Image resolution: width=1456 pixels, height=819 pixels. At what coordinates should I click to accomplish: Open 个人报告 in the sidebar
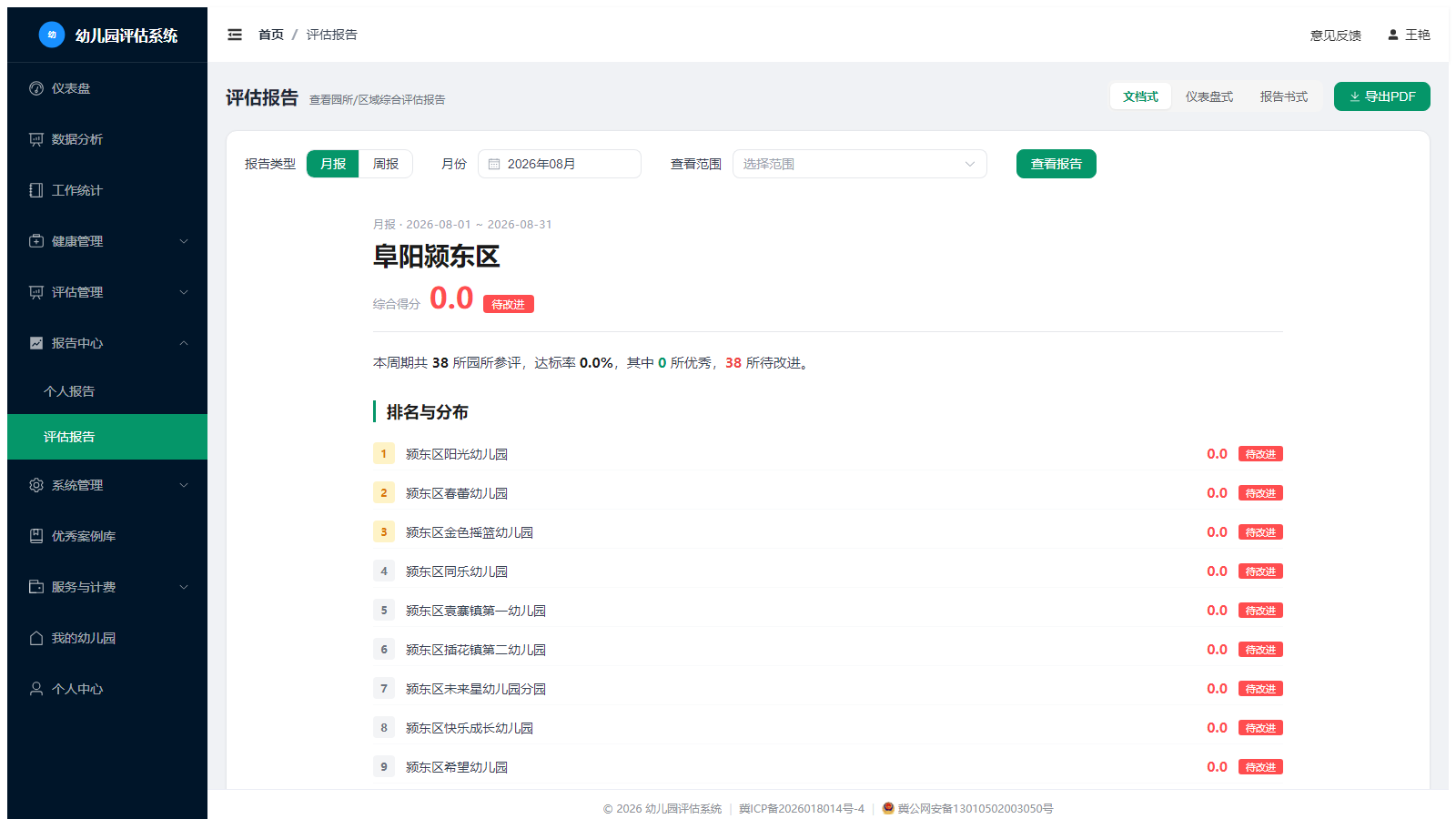tap(107, 391)
